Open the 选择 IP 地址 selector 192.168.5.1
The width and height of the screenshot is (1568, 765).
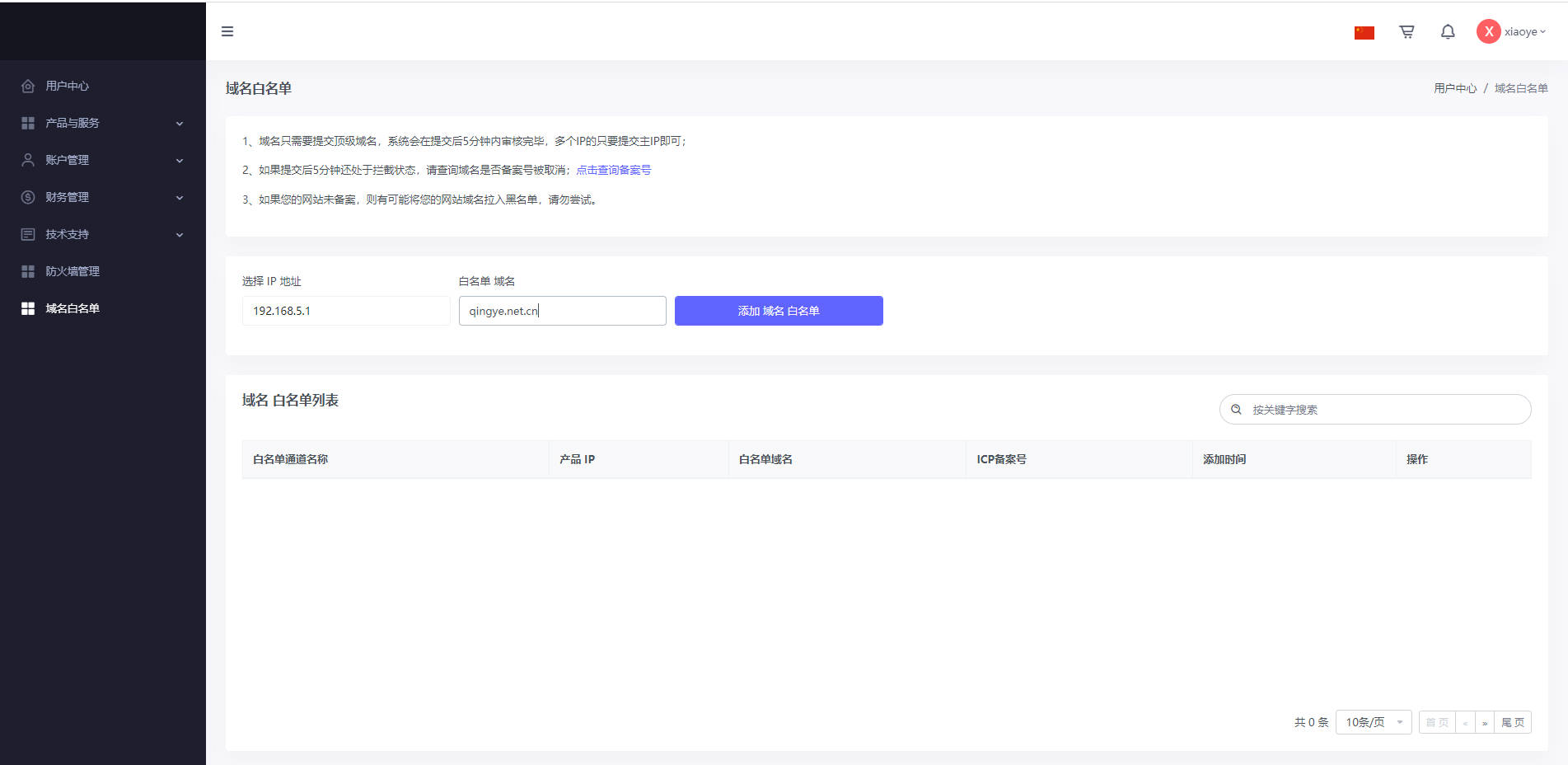(x=346, y=311)
